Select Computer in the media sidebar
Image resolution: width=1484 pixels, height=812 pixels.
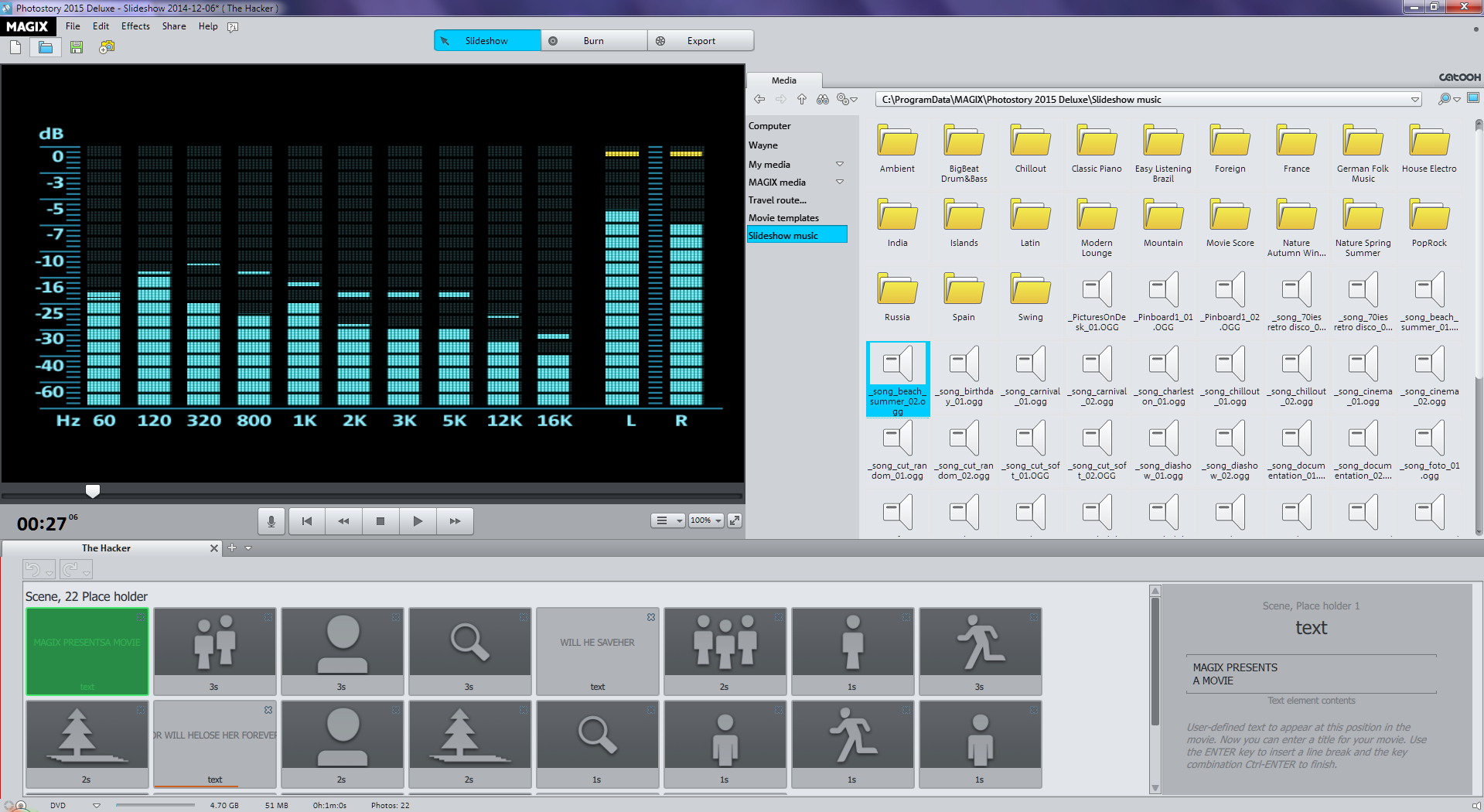[x=769, y=126]
